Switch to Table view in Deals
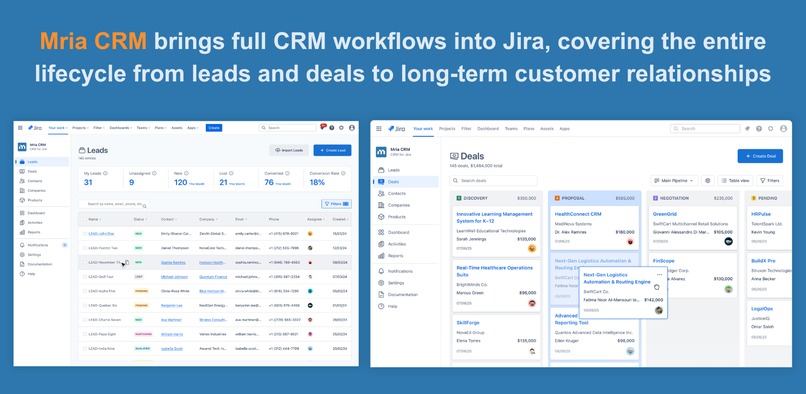This screenshot has height=394, width=806. pos(736,181)
